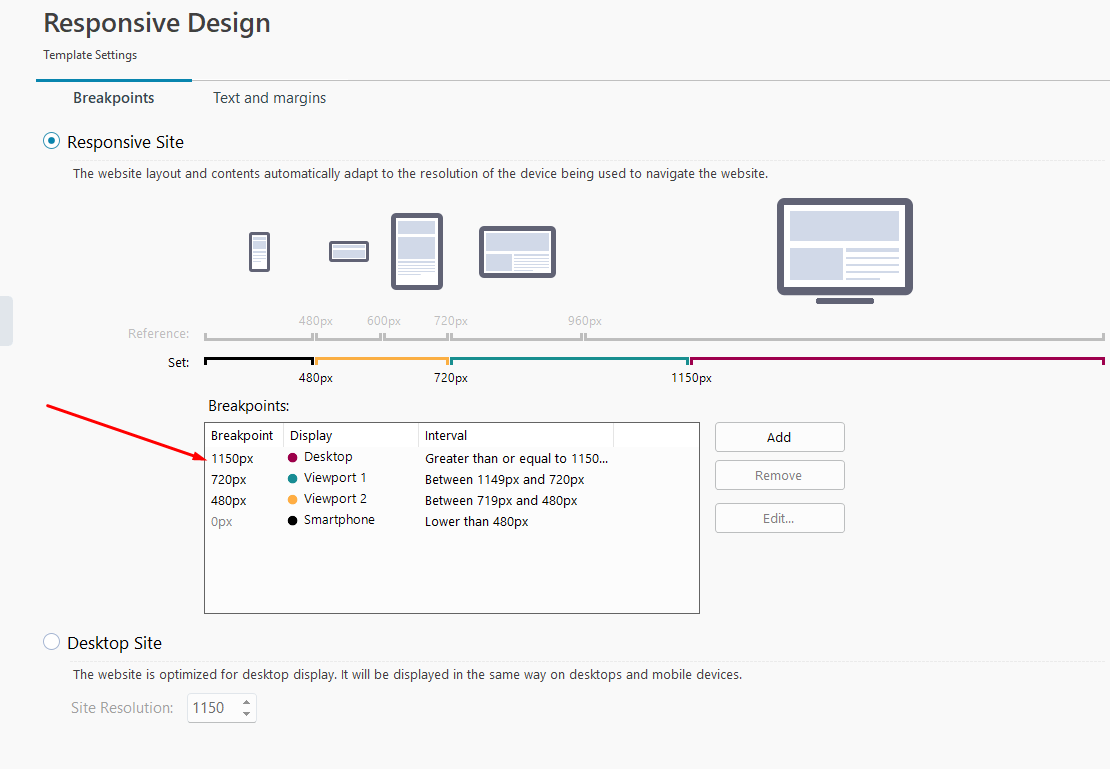The image size is (1110, 769).
Task: Click the landscape smartphone device icon
Action: 349,251
